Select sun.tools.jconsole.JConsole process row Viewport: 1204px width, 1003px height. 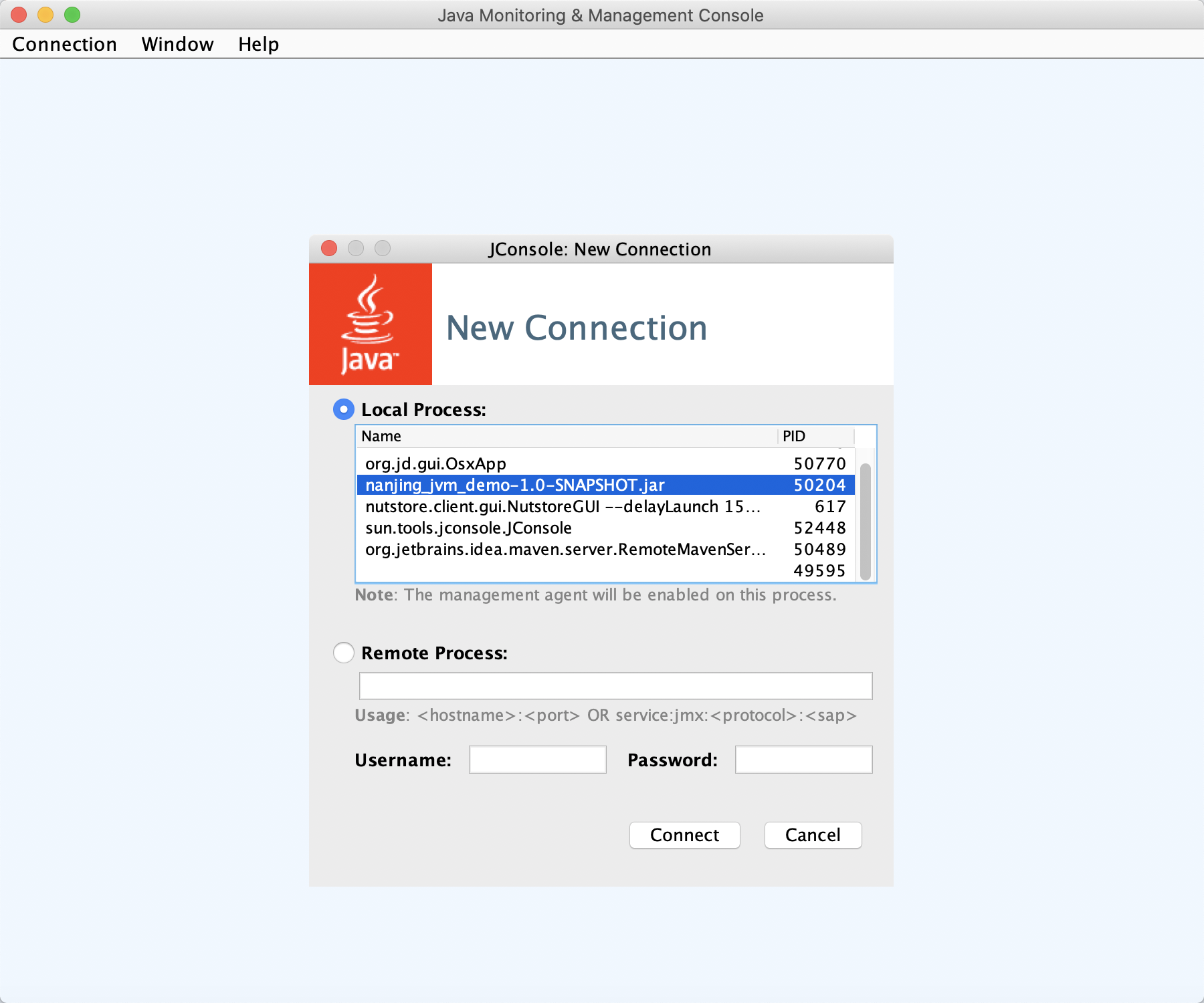click(x=606, y=528)
